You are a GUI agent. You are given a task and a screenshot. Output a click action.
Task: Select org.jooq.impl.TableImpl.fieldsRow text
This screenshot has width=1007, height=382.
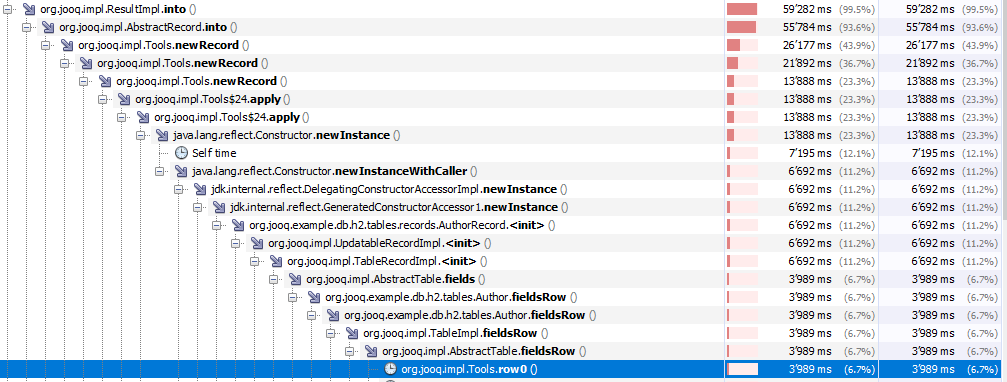tap(455, 333)
